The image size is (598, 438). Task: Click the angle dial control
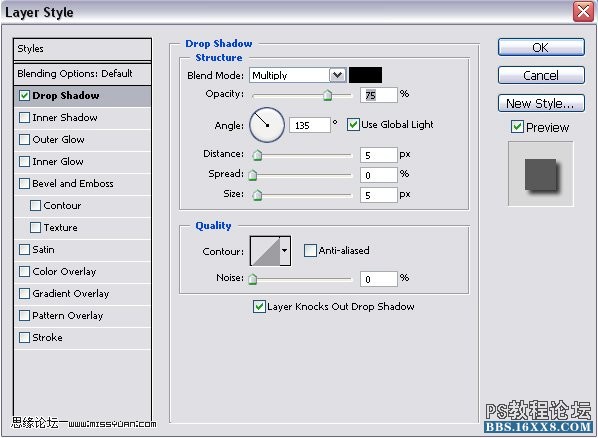coord(267,125)
